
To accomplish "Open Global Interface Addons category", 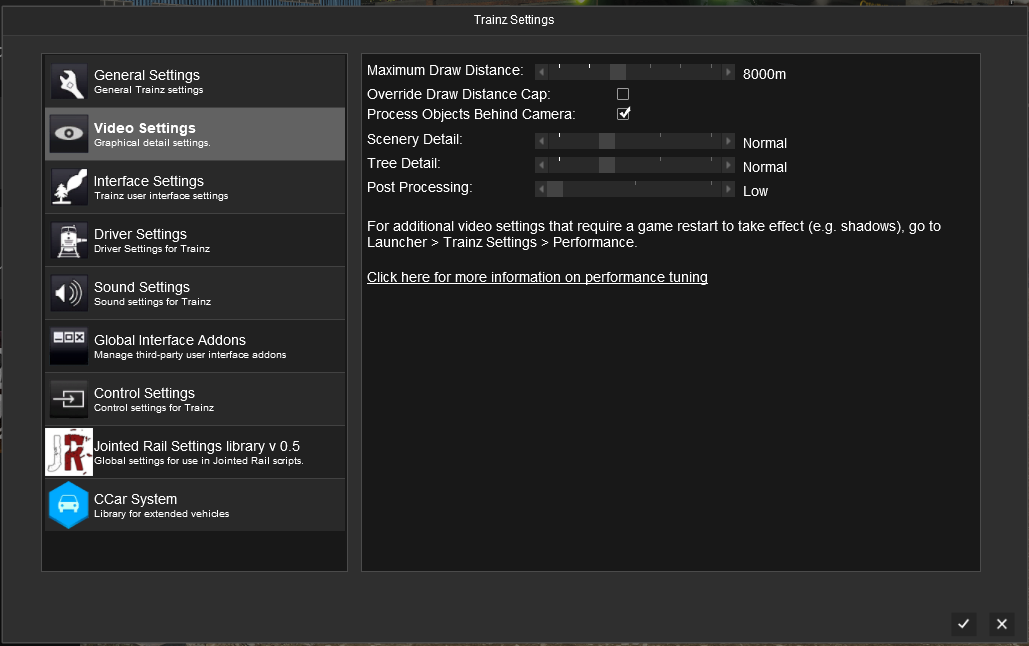I will (195, 346).
